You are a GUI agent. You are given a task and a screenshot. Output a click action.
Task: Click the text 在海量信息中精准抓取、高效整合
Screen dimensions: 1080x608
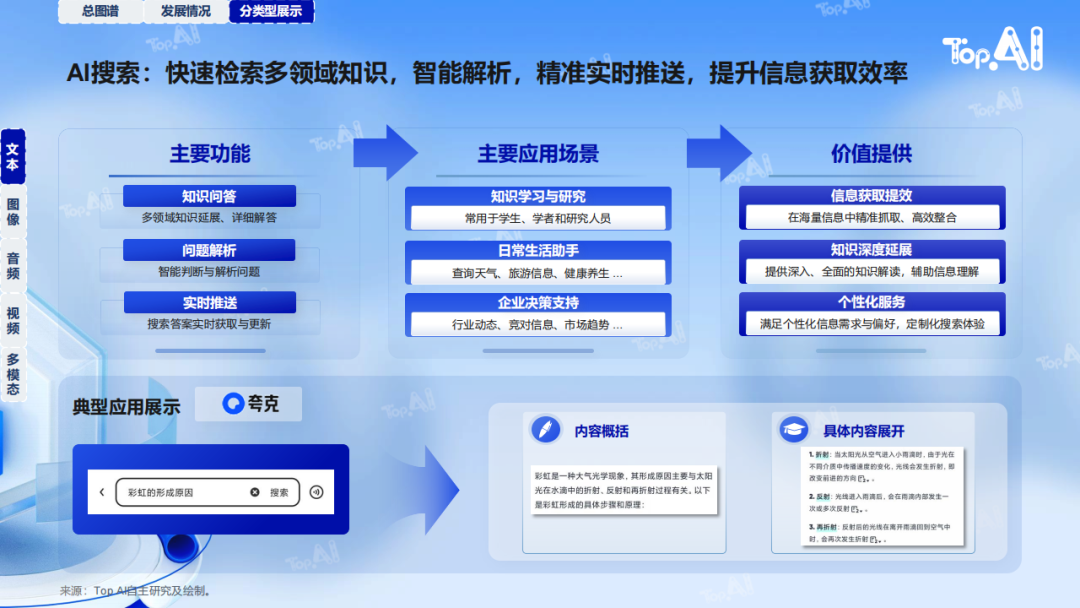click(x=872, y=218)
